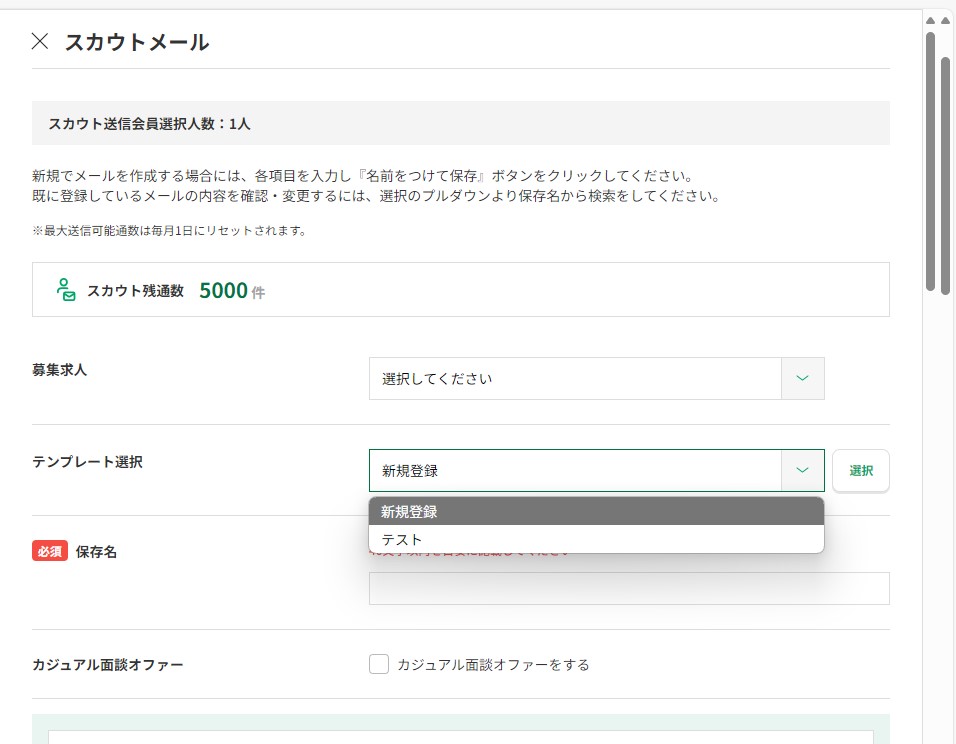Collapse the テンプレート選択 dropdown chevron
956x744 pixels.
click(802, 471)
